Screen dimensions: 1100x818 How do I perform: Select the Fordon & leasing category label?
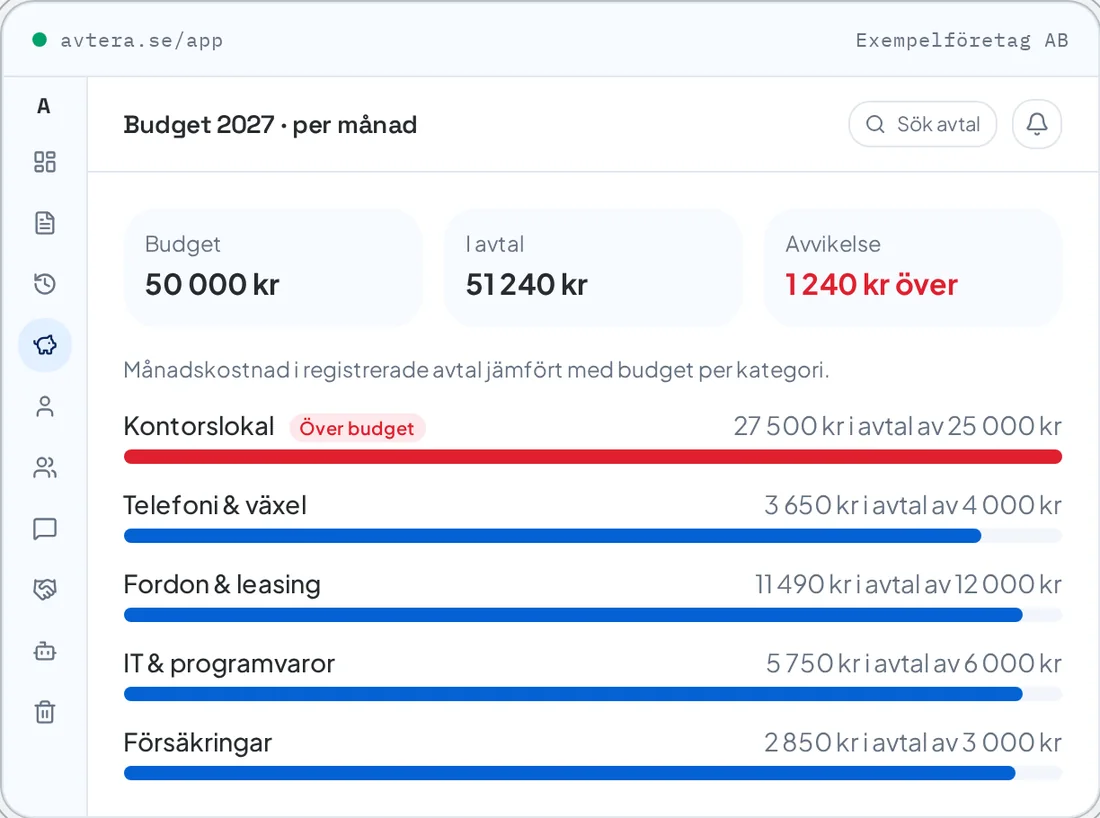pyautogui.click(x=222, y=585)
